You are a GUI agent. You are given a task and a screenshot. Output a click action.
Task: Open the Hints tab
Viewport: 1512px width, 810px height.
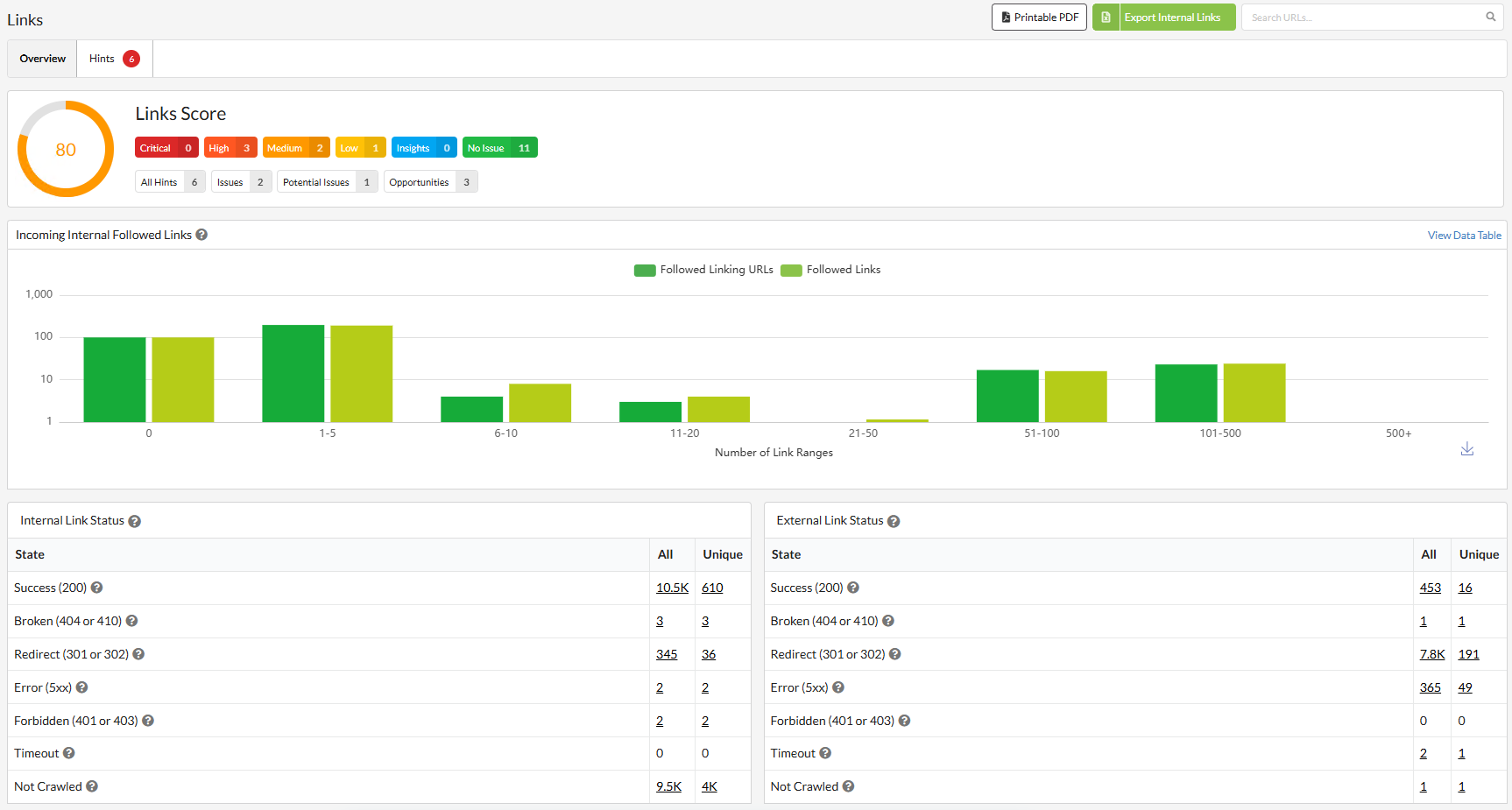pyautogui.click(x=115, y=59)
